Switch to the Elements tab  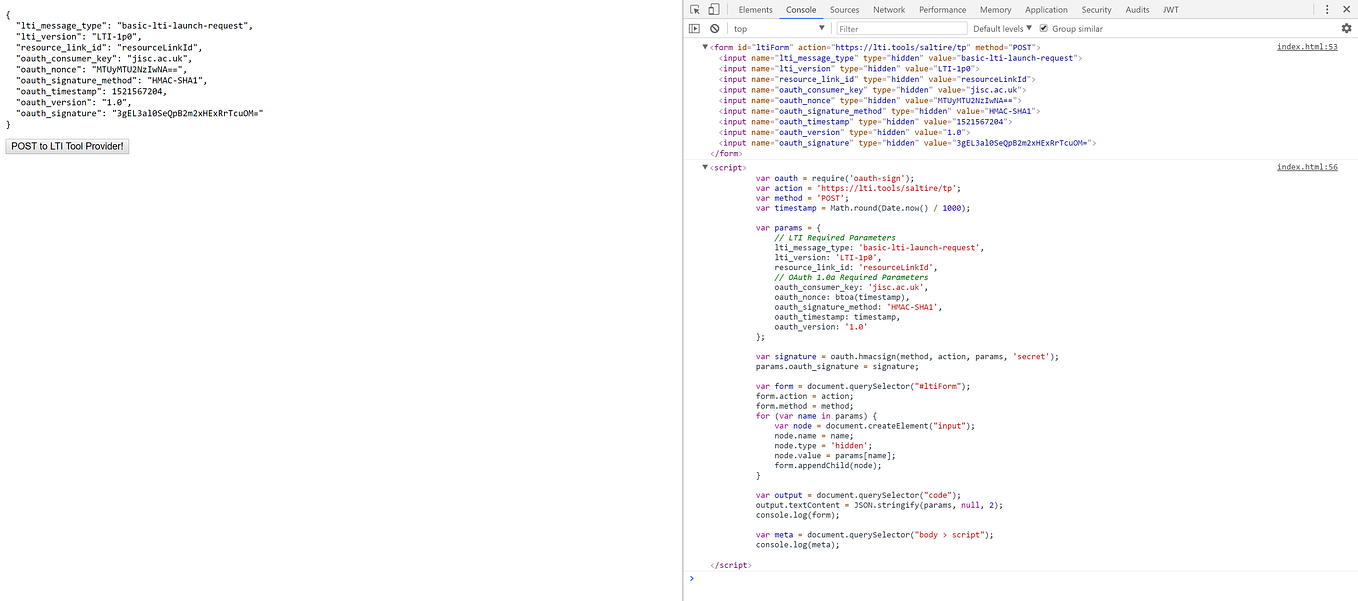[755, 9]
